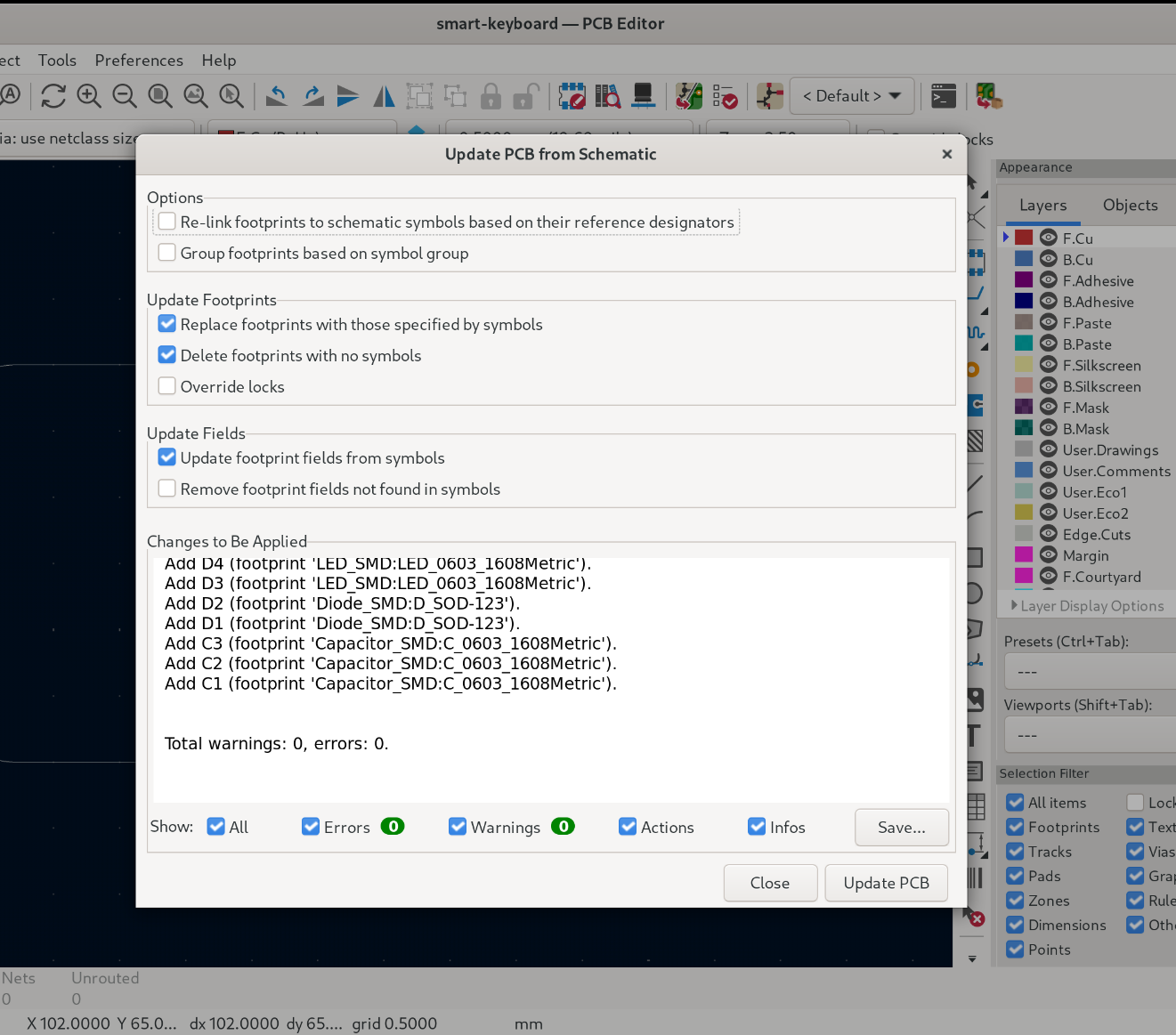Select the Margin layer row
Screen dimensions: 1176x1035
1086,555
